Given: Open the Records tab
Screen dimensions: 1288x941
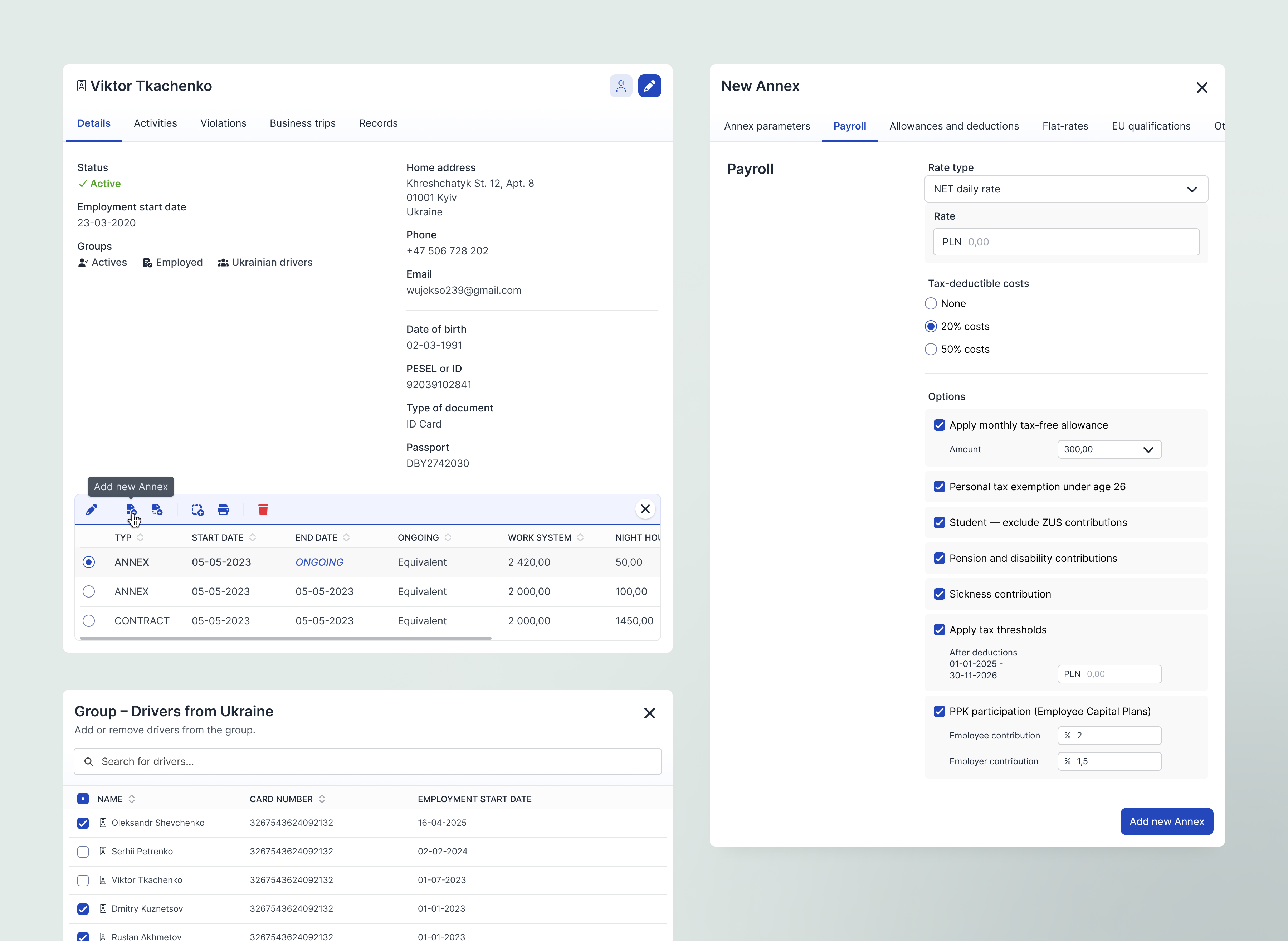Looking at the screenshot, I should 378,123.
